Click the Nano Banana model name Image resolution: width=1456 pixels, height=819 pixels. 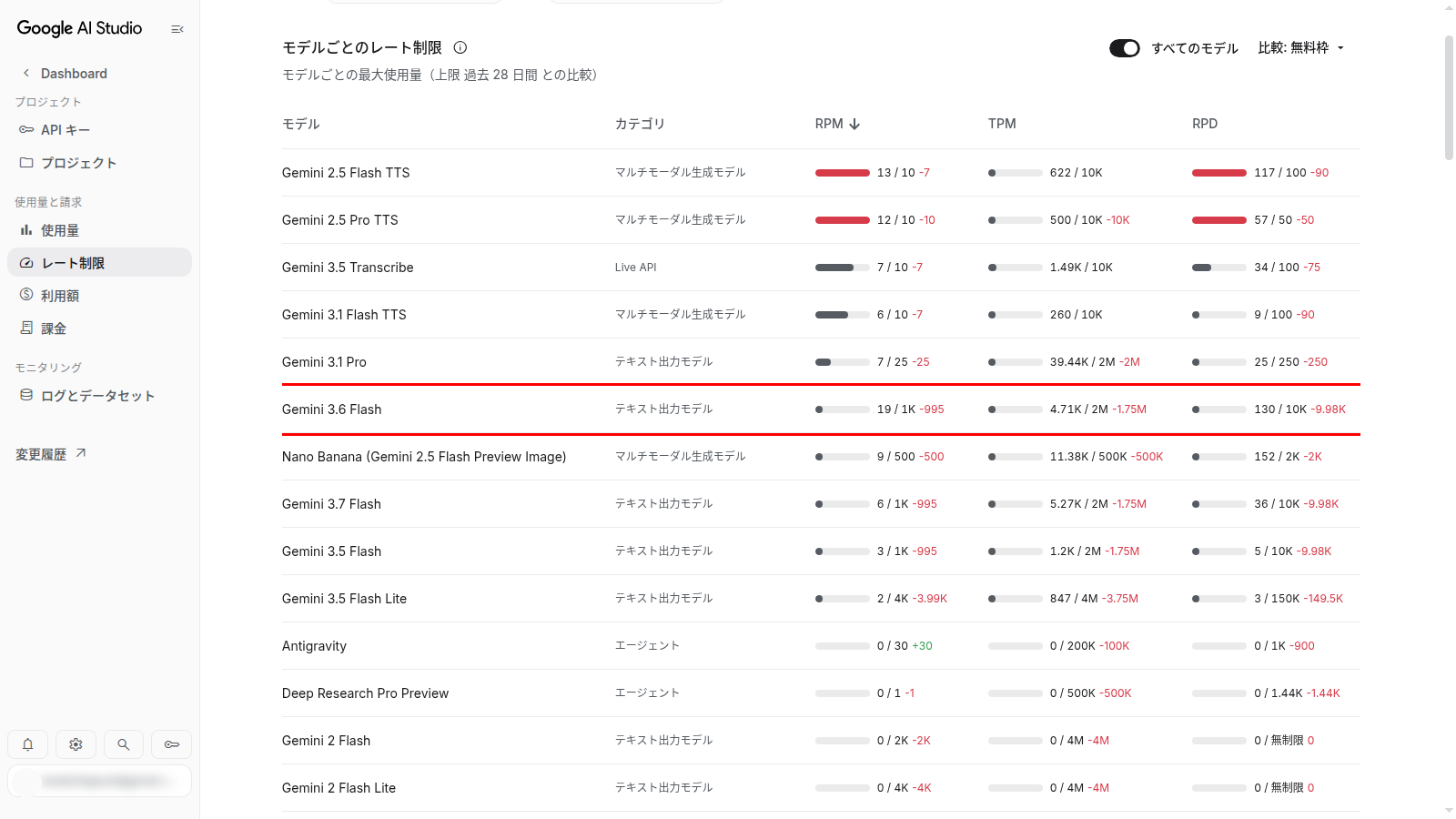pyautogui.click(x=424, y=457)
